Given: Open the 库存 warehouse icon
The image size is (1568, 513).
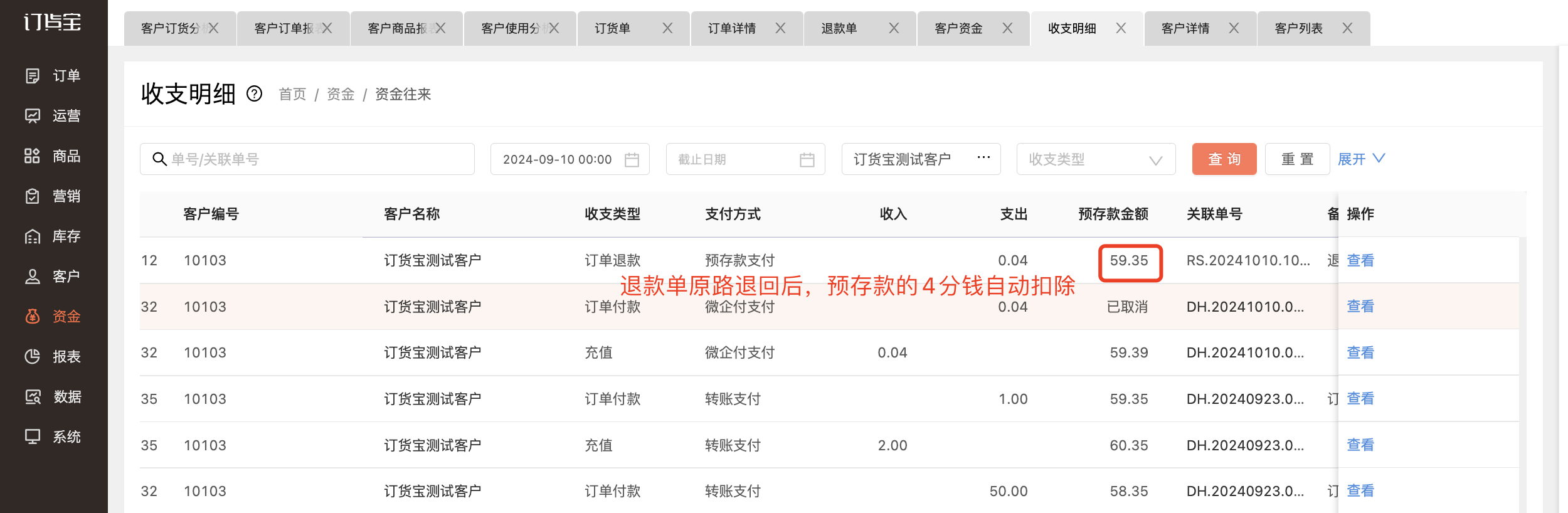Looking at the screenshot, I should point(33,236).
